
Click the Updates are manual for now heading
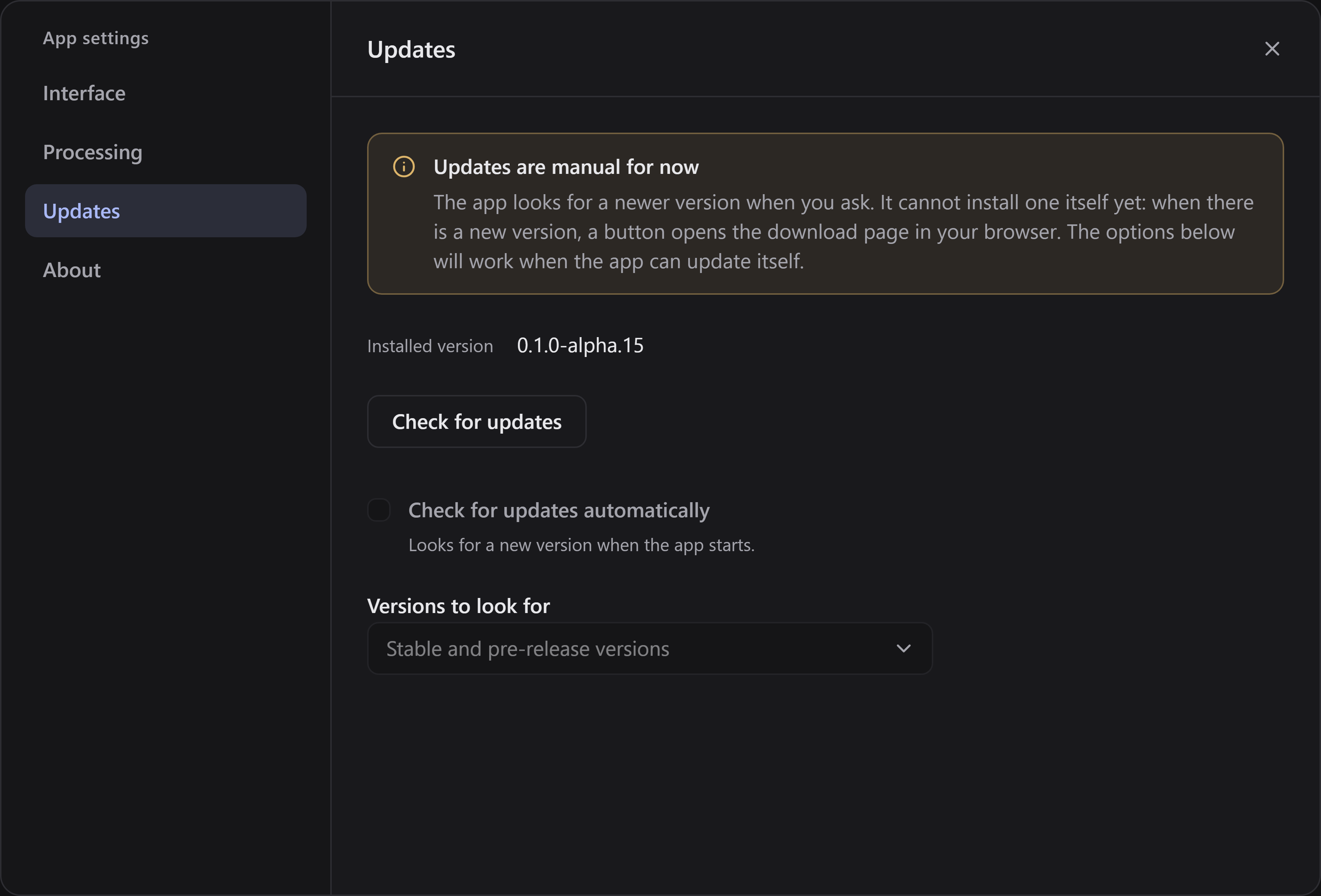point(566,167)
